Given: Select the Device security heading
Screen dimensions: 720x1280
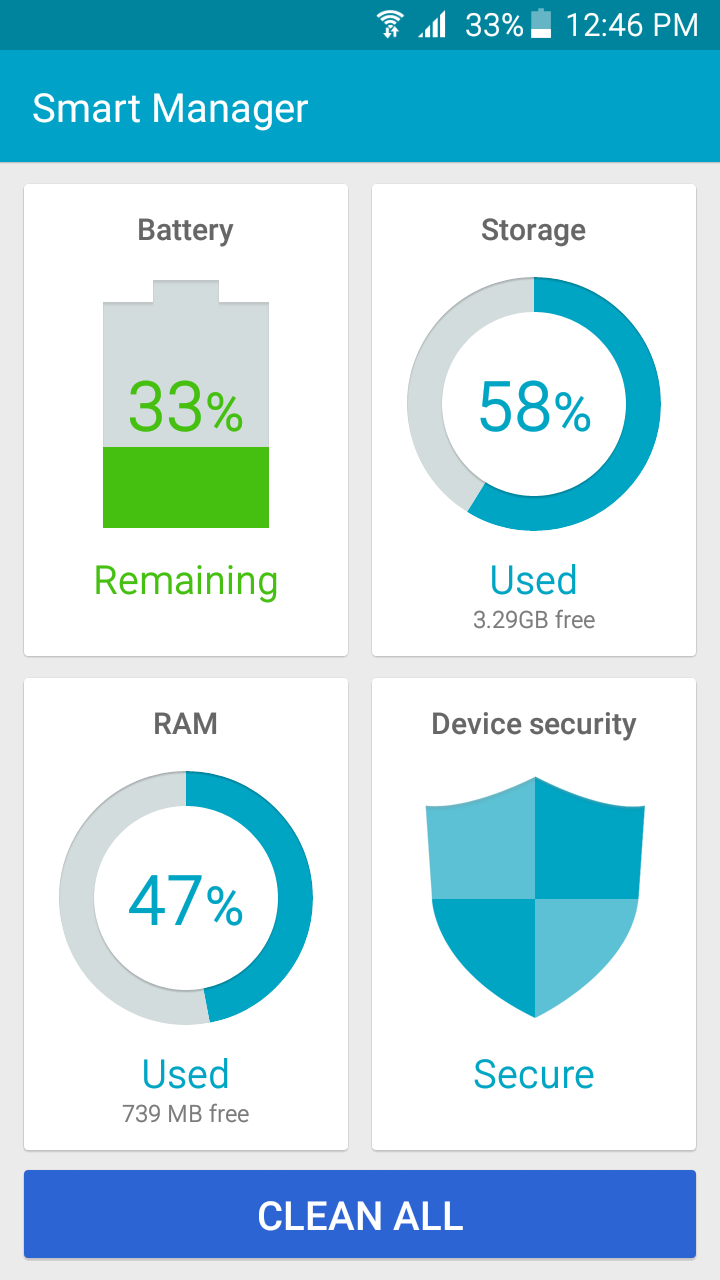Looking at the screenshot, I should point(534,724).
